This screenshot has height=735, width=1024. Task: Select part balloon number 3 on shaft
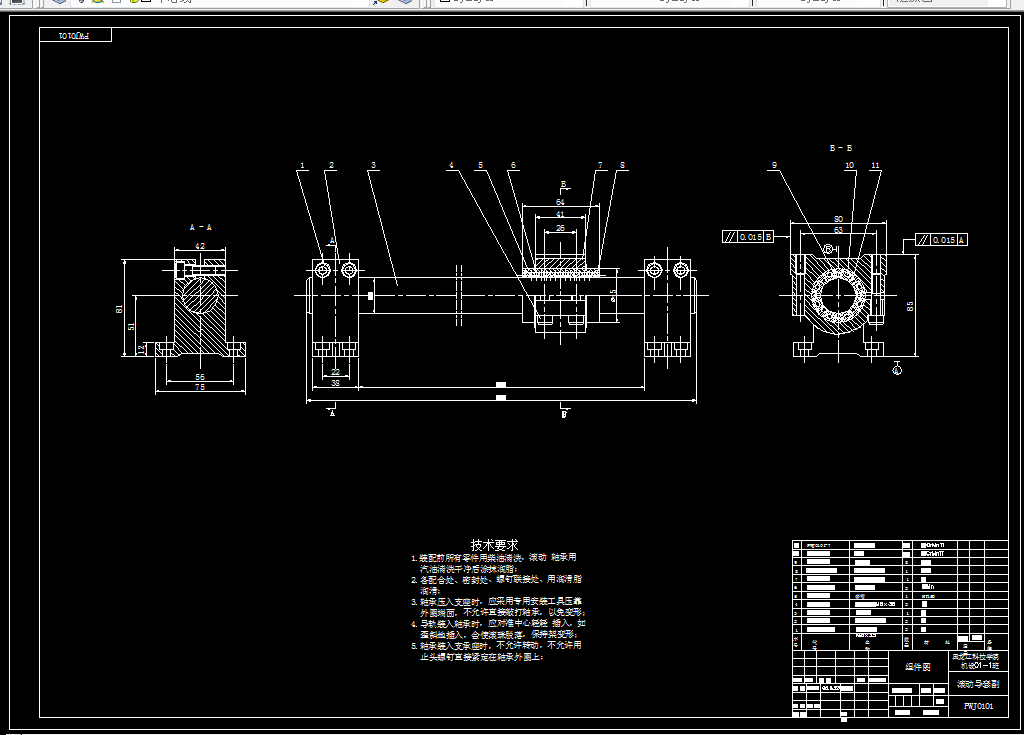374,165
